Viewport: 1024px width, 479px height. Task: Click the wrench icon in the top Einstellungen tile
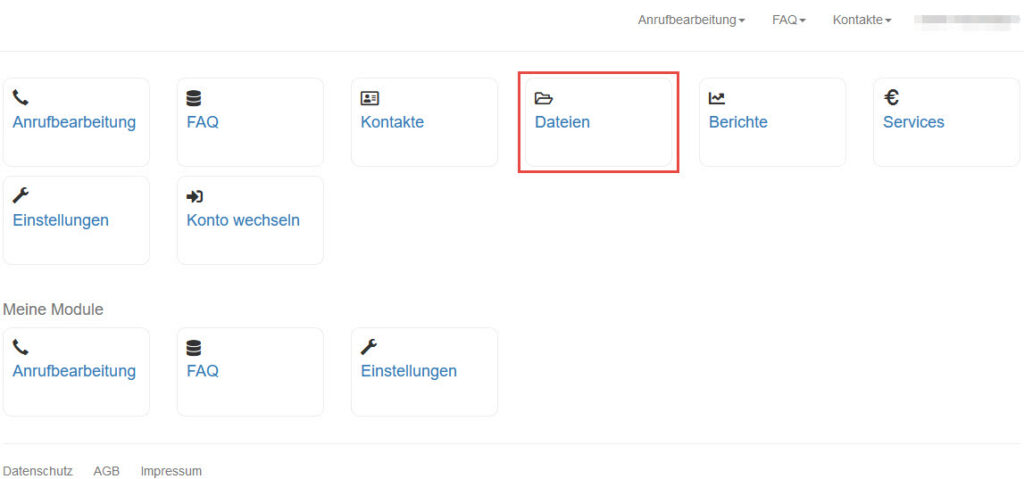[x=20, y=195]
